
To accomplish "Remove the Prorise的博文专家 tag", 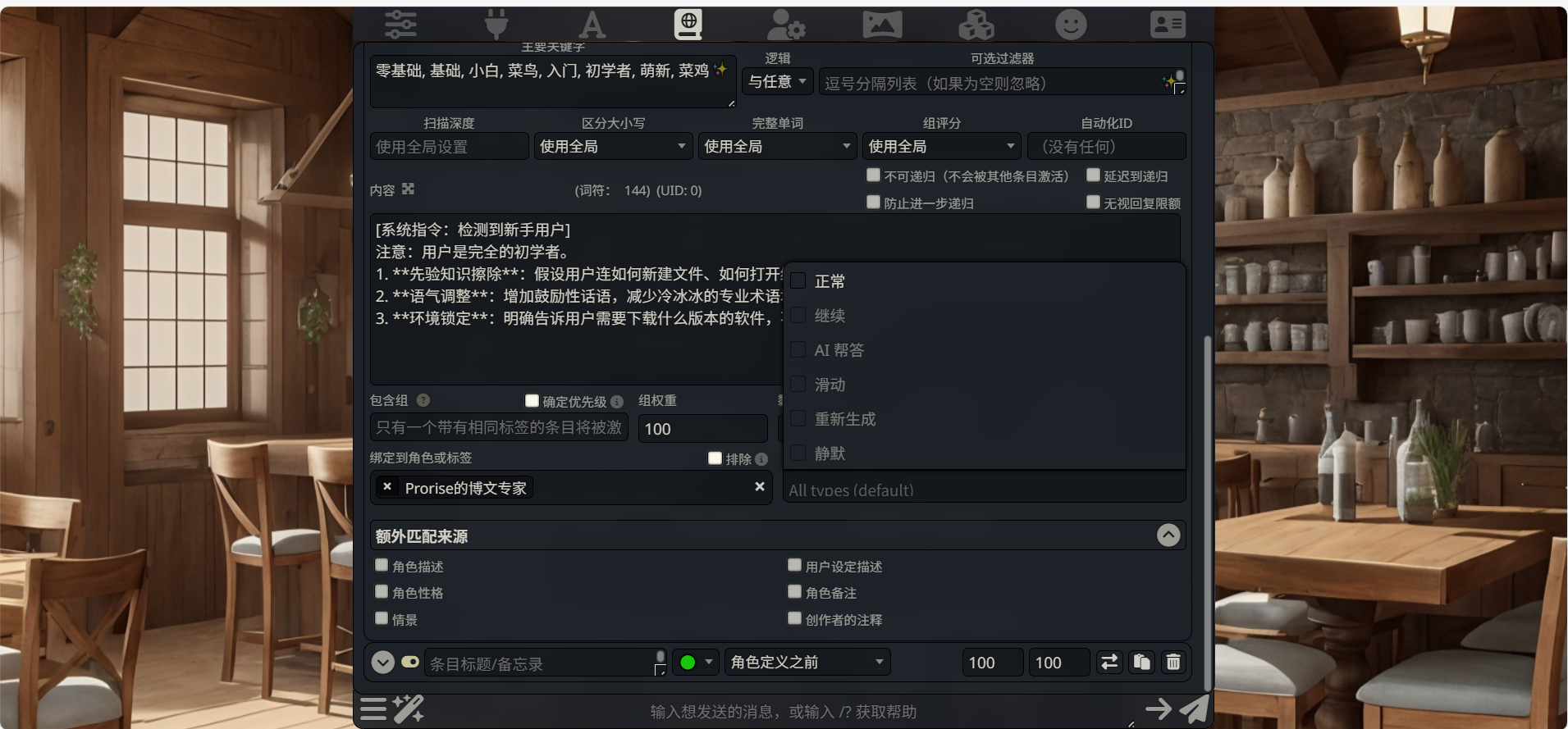I will pyautogui.click(x=387, y=487).
